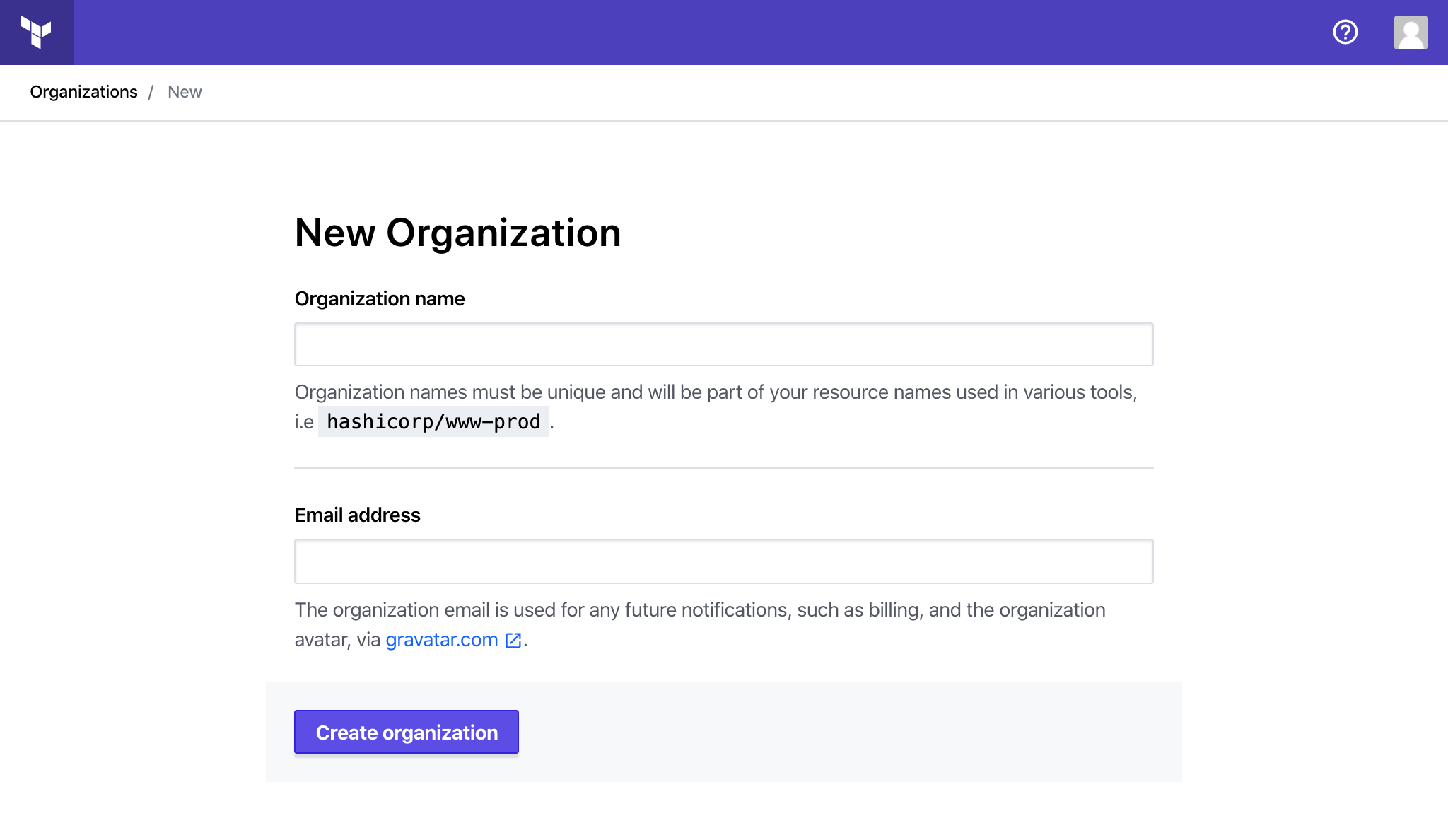Screen dimensions: 1448x840
Task: Open the help question mark icon
Action: coord(1345,33)
